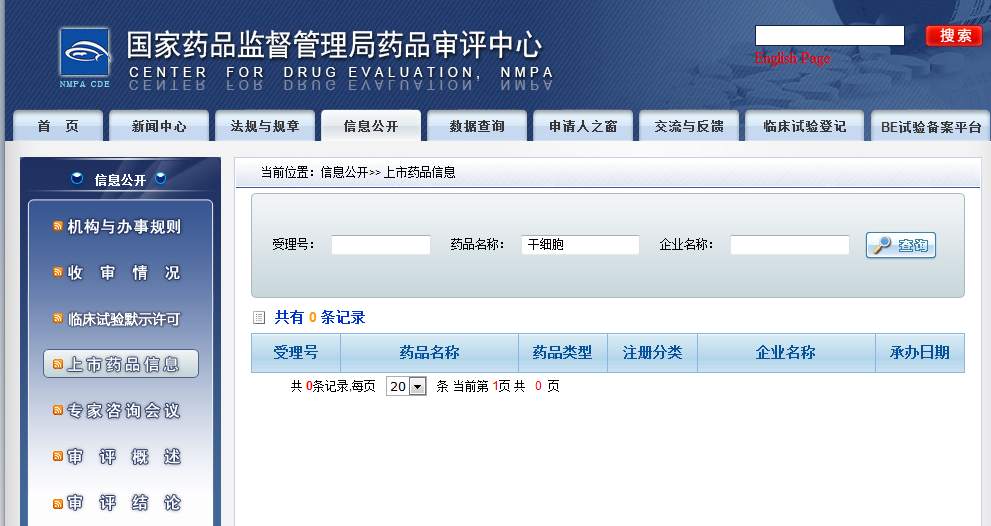This screenshot has height=526, width=991.
Task: Open the 20 per-page dropdown
Action: coord(406,386)
